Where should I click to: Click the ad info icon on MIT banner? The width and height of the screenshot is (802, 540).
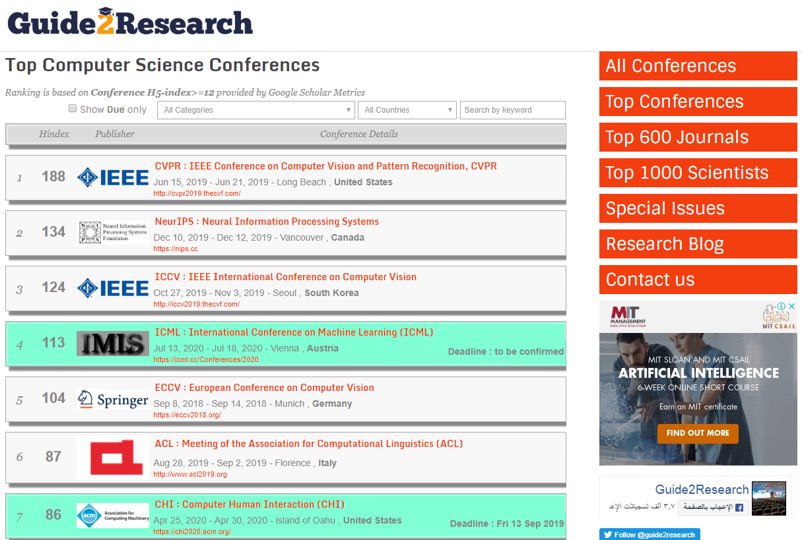pos(782,306)
